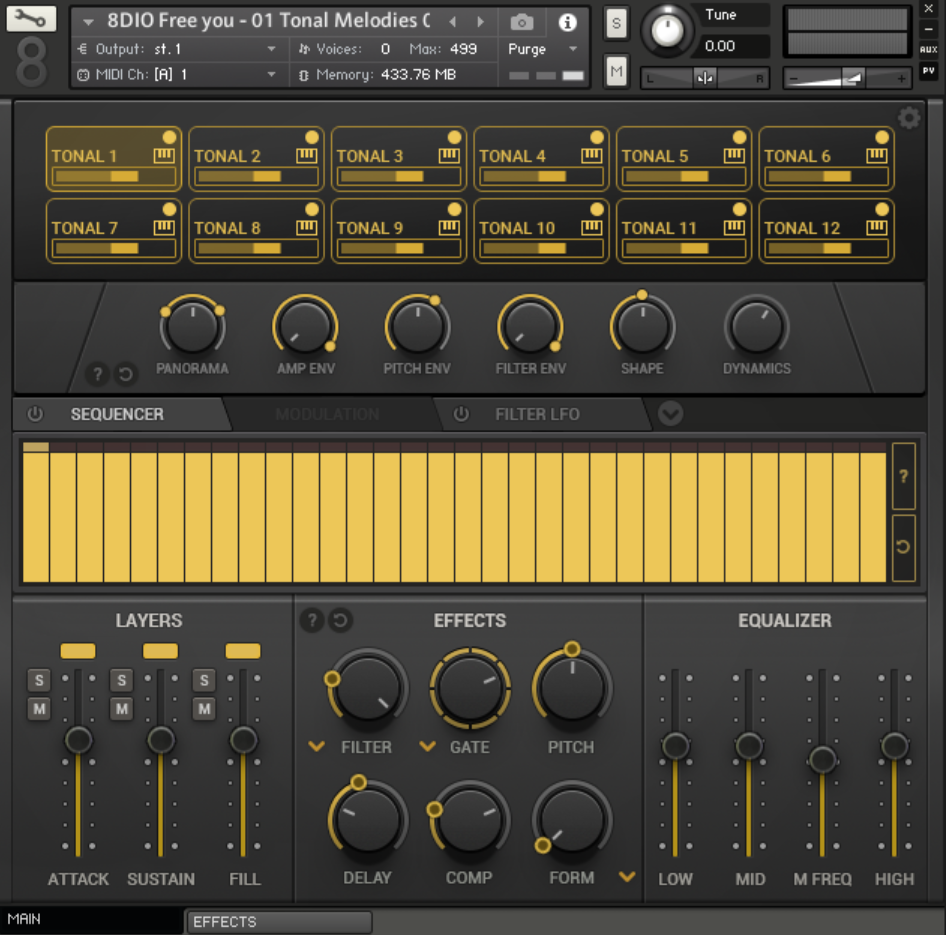
Task: Click the M FREQ equalizer fader
Action: (822, 759)
